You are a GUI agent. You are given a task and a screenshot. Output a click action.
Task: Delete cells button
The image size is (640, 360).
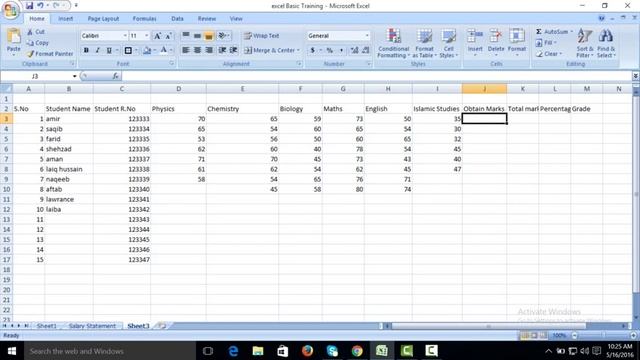pyautogui.click(x=496, y=42)
